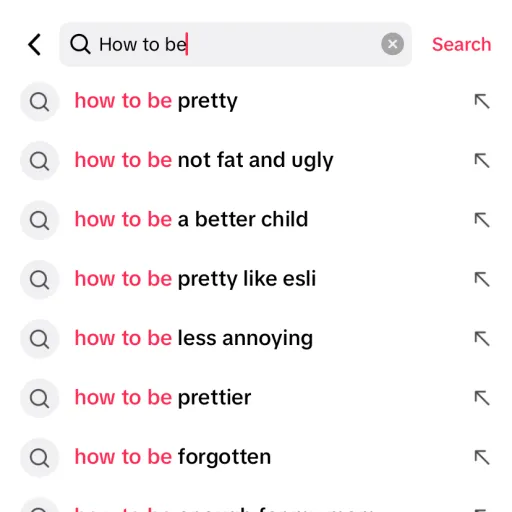This screenshot has height=512, width=512.
Task: Insert 'not fat and ugly' suggestion via arrow
Action: 482,161
